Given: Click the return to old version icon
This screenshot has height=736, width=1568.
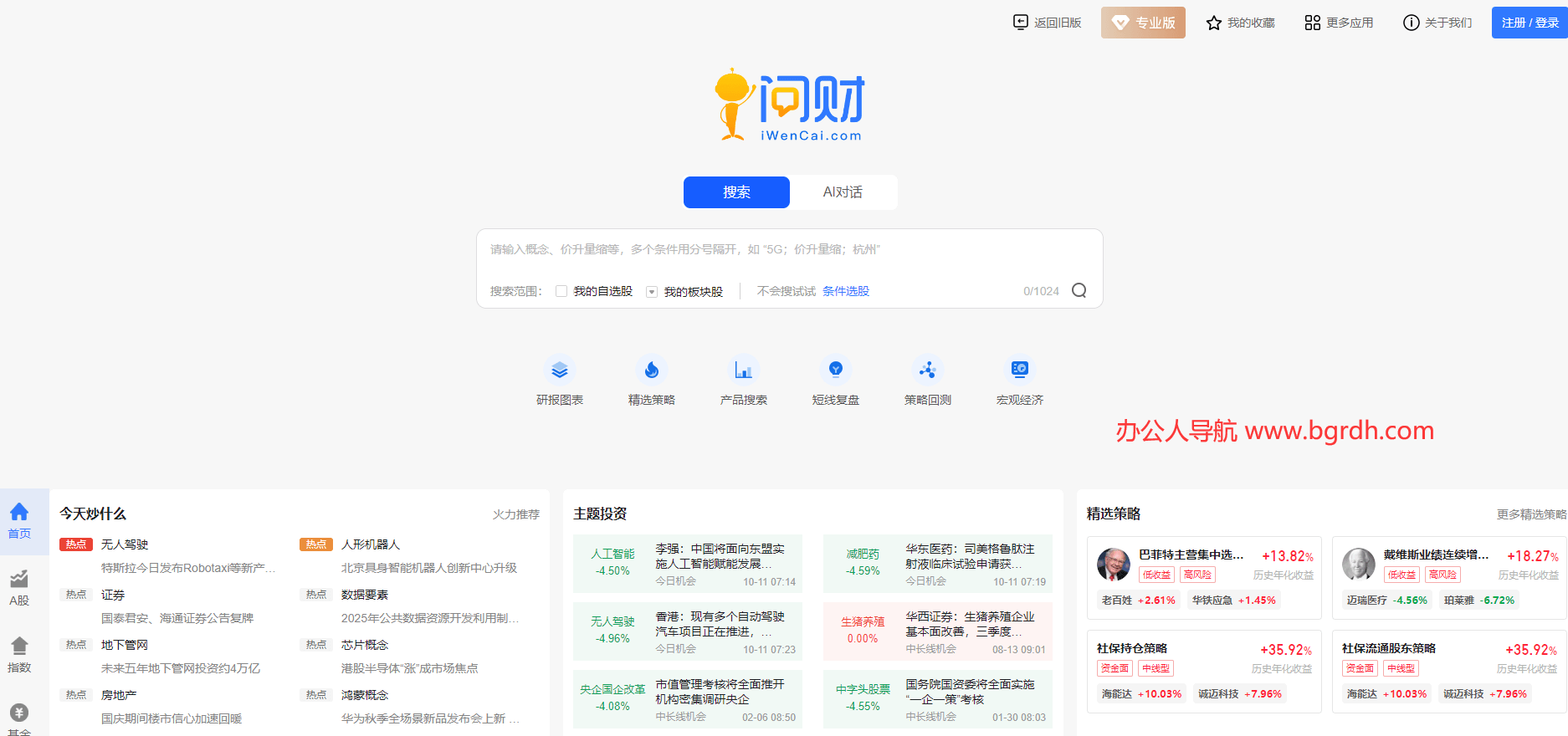Looking at the screenshot, I should tap(1021, 23).
